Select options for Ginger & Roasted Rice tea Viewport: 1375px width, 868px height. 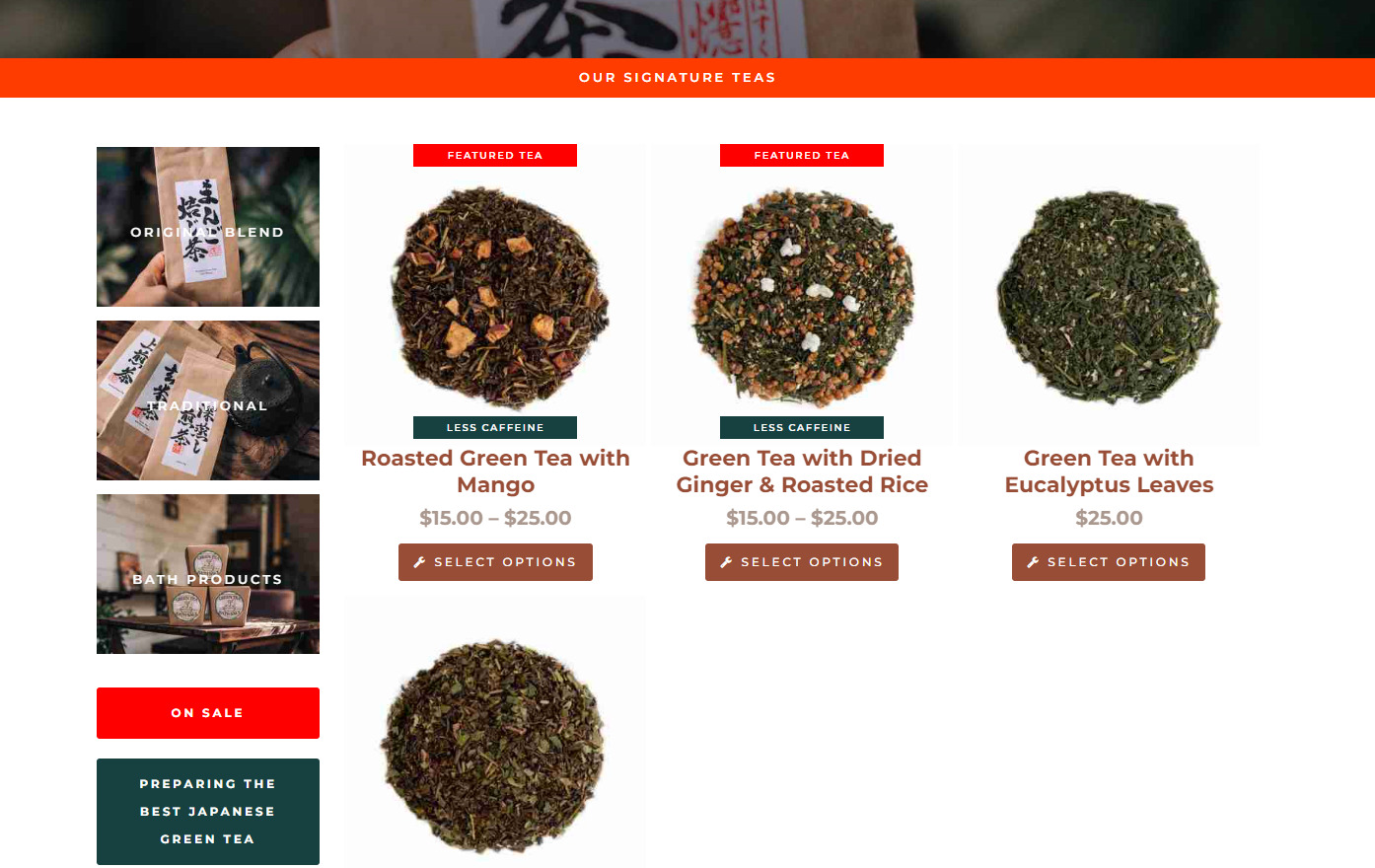(x=802, y=562)
